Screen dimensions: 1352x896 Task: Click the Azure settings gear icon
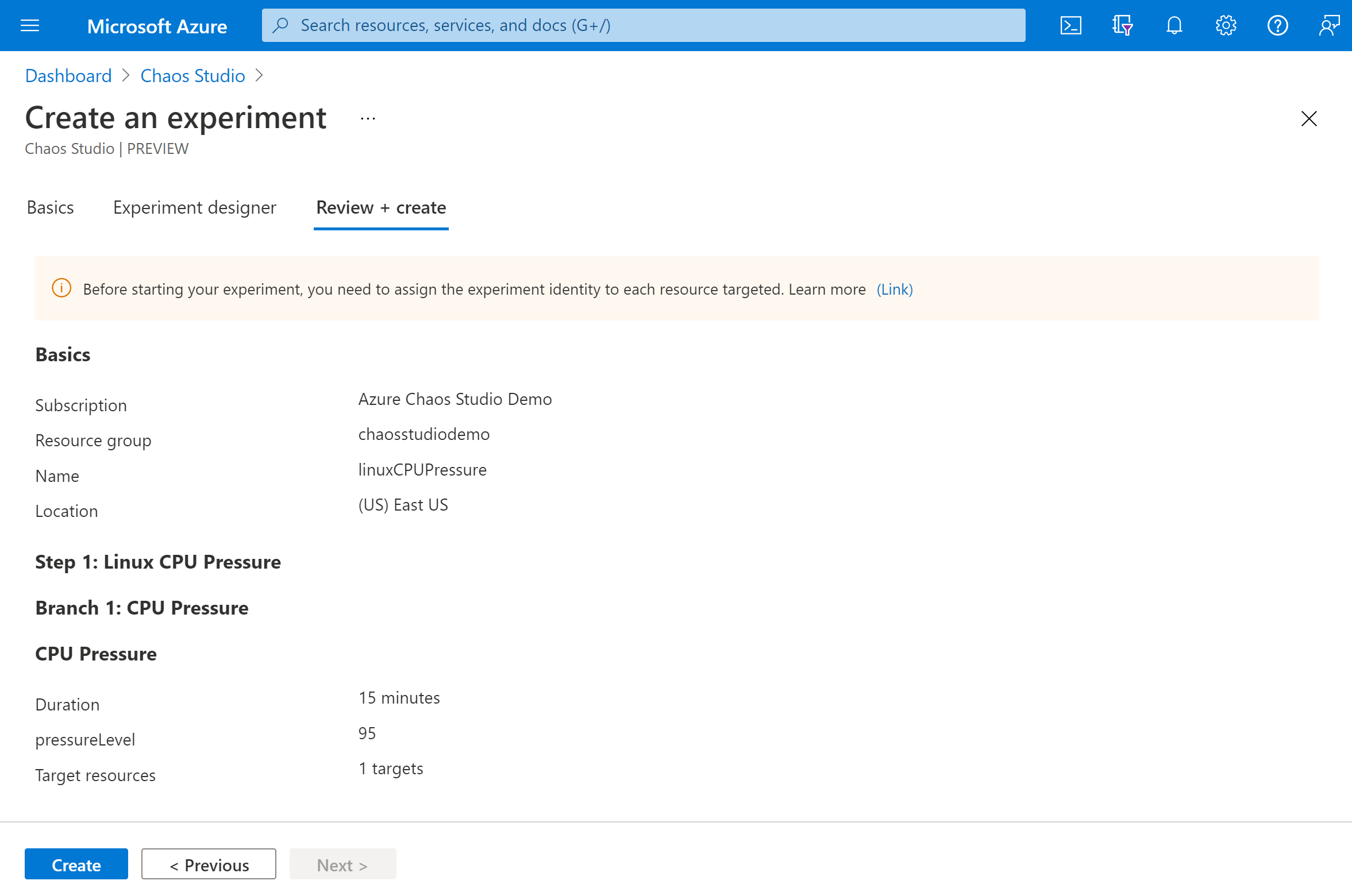point(1225,24)
